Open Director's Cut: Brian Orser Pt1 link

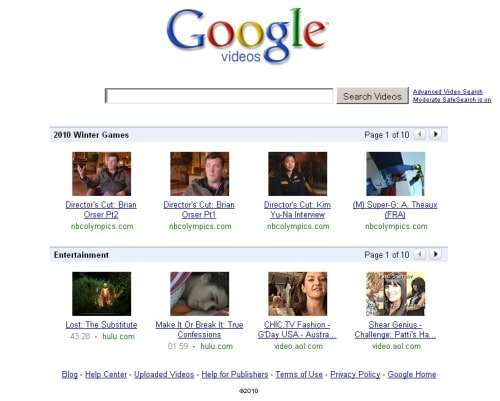[x=199, y=210]
